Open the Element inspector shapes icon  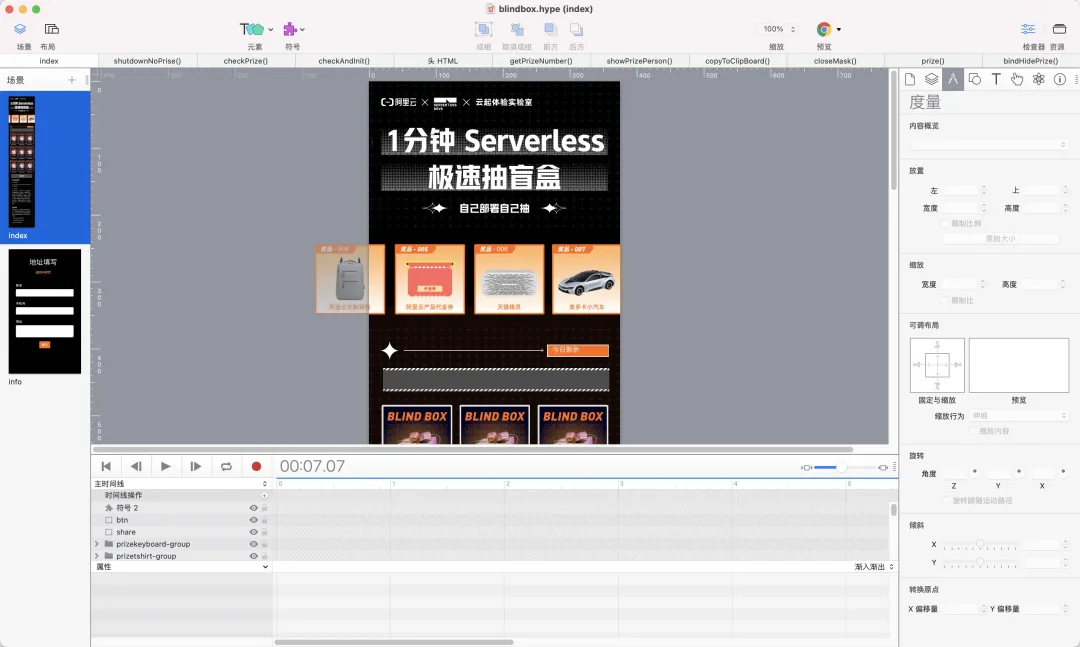[975, 79]
